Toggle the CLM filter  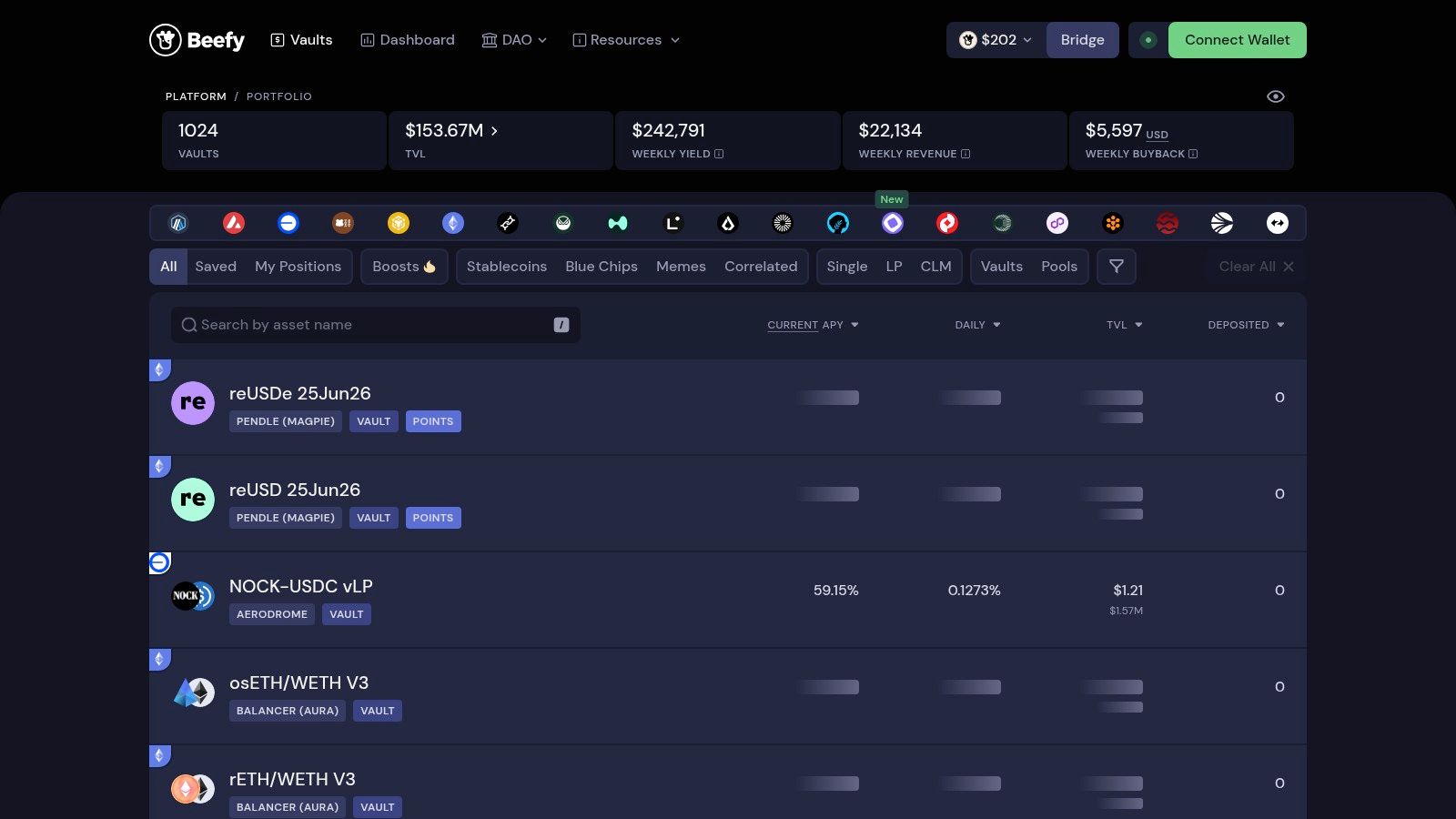(x=935, y=267)
